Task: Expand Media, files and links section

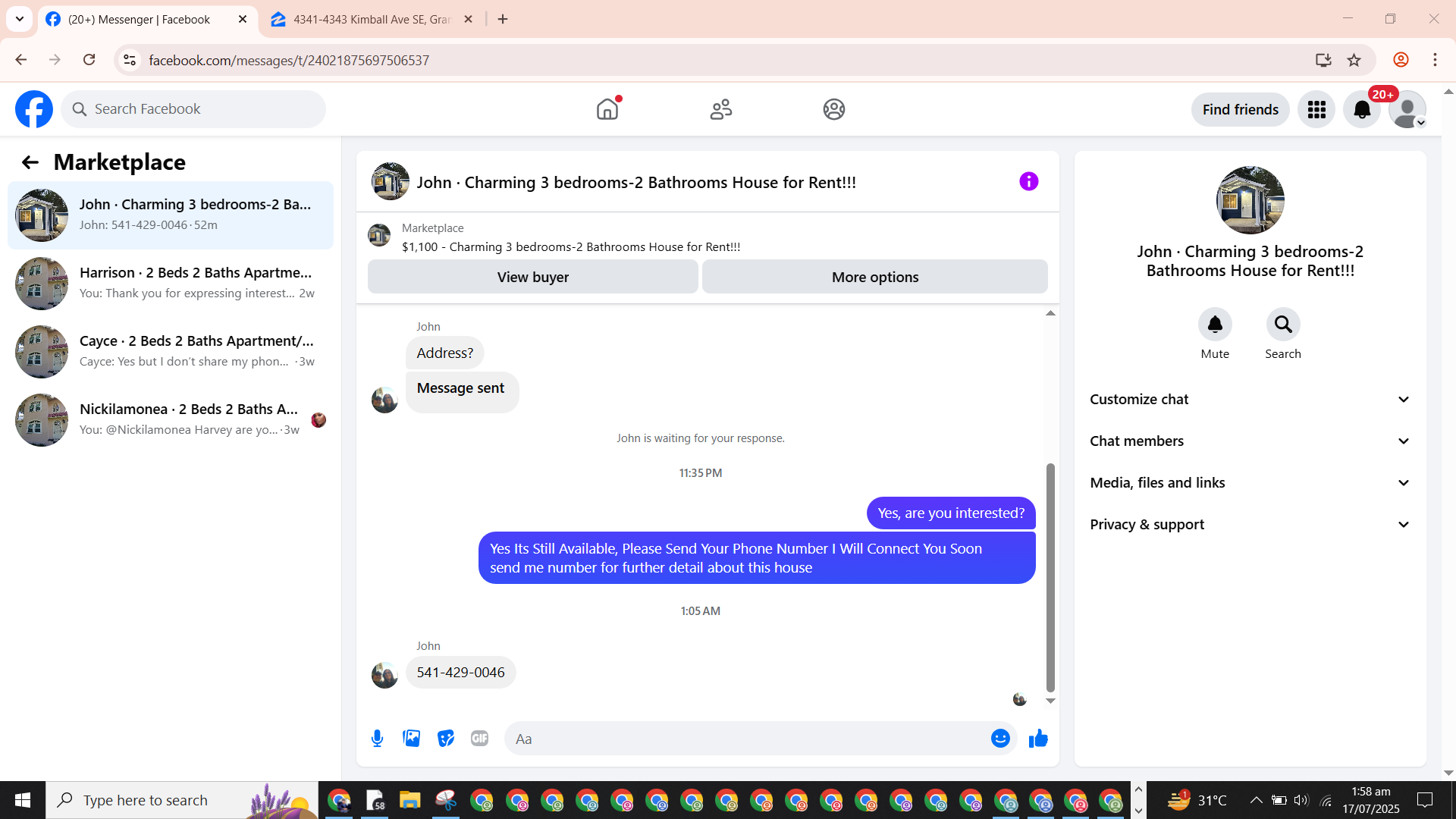Action: [x=1250, y=483]
